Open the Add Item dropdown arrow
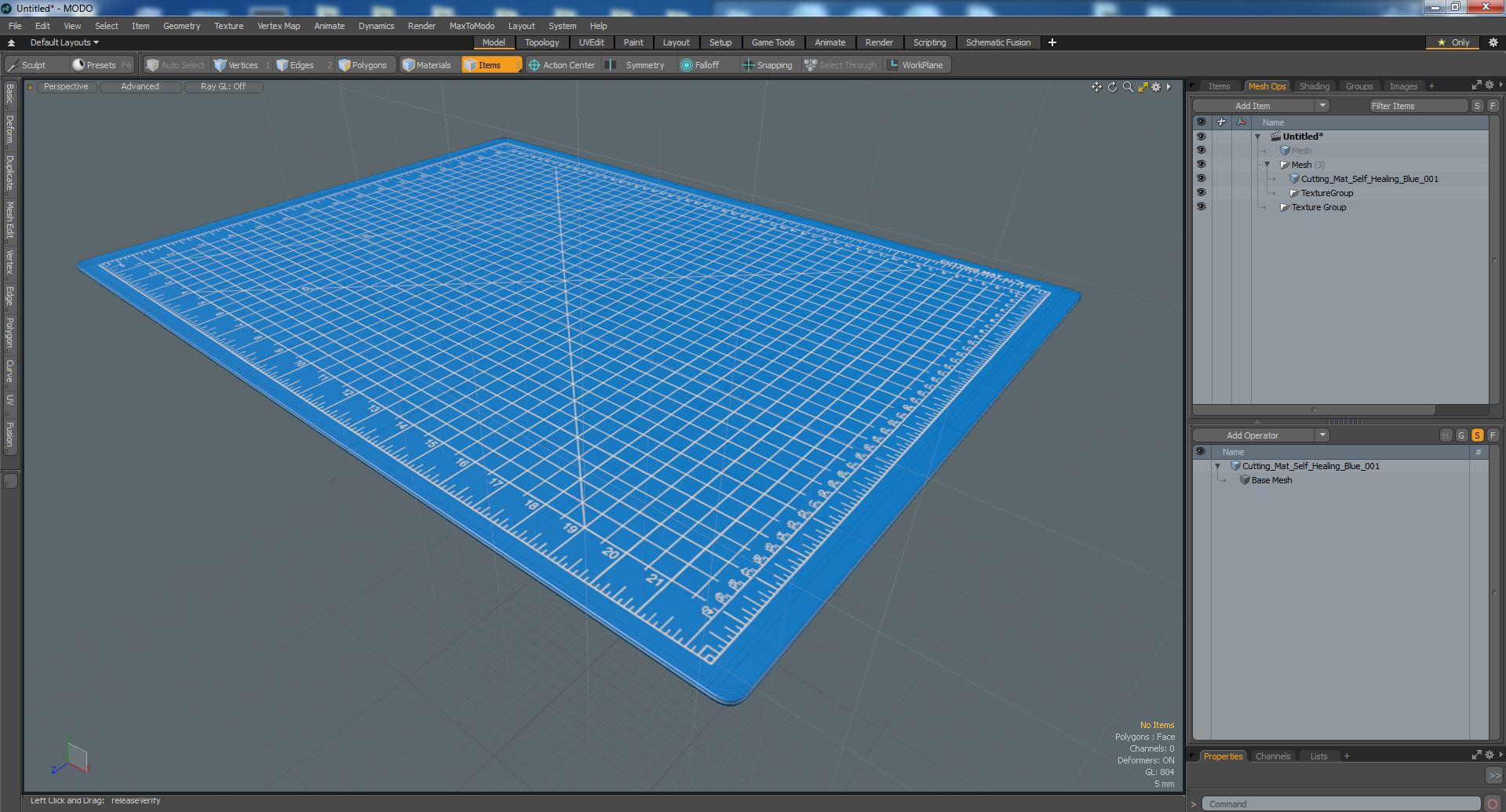 (x=1322, y=106)
